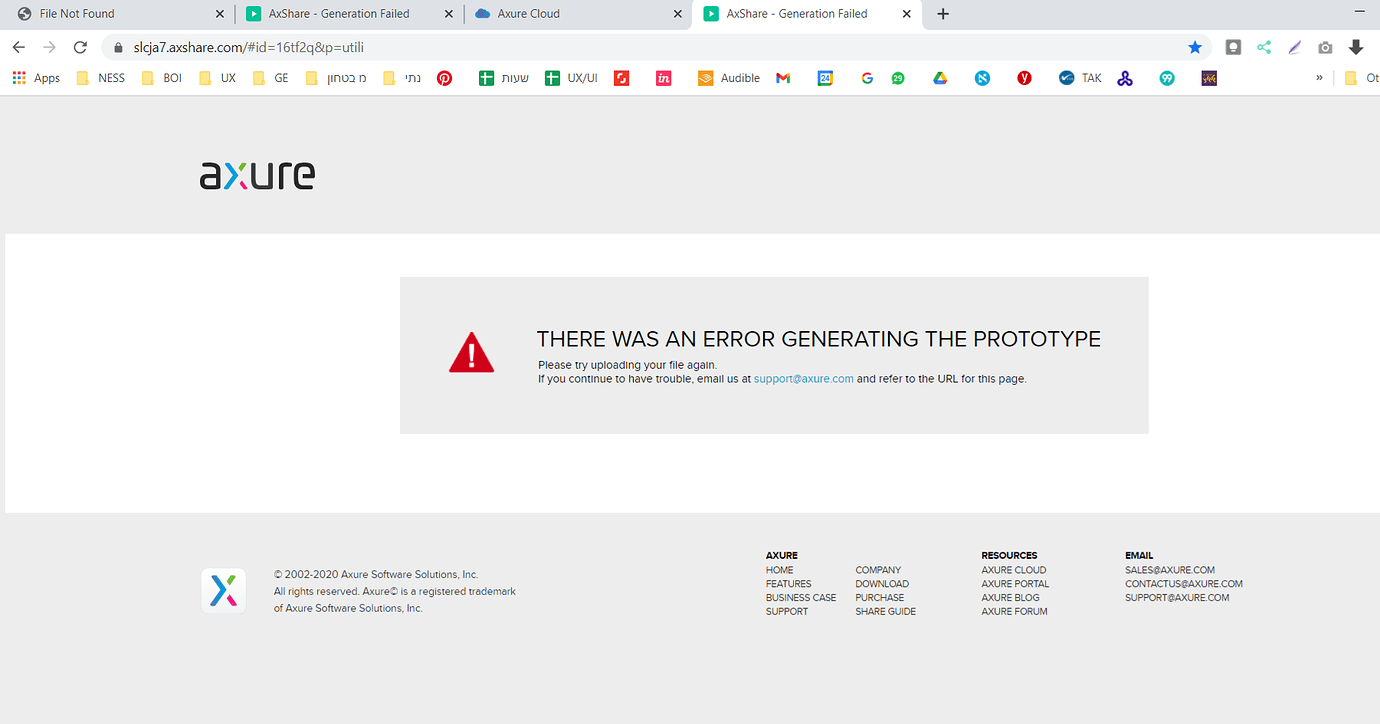The height and width of the screenshot is (724, 1380).
Task: Open the green share extension icon
Action: click(1263, 47)
